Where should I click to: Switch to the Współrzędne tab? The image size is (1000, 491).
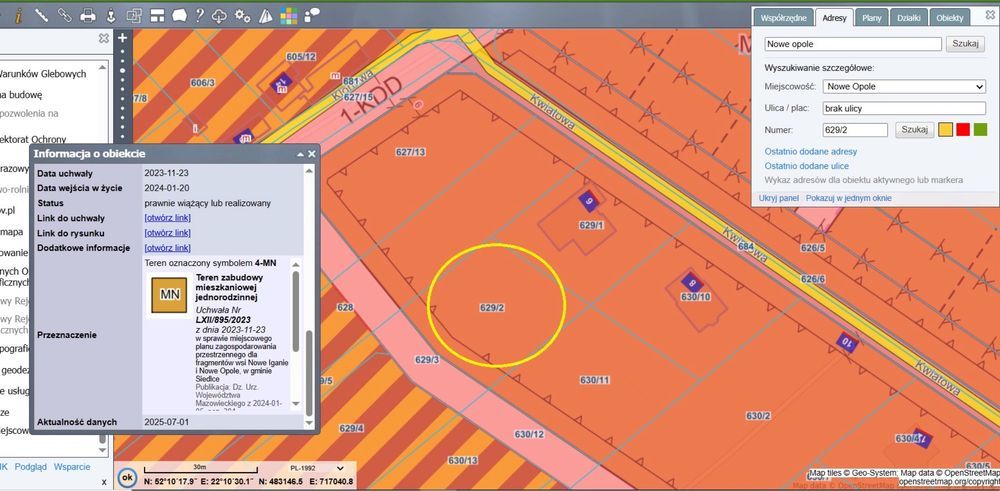pos(783,18)
